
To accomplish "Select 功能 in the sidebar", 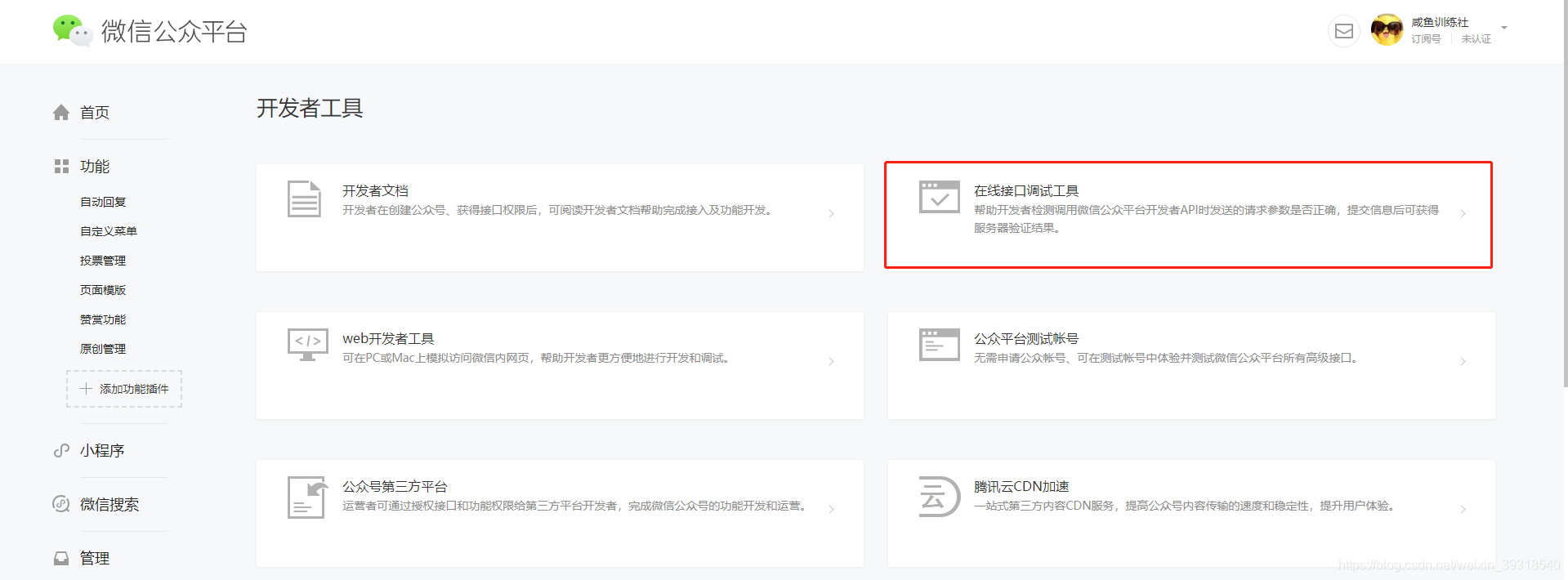I will [x=95, y=167].
